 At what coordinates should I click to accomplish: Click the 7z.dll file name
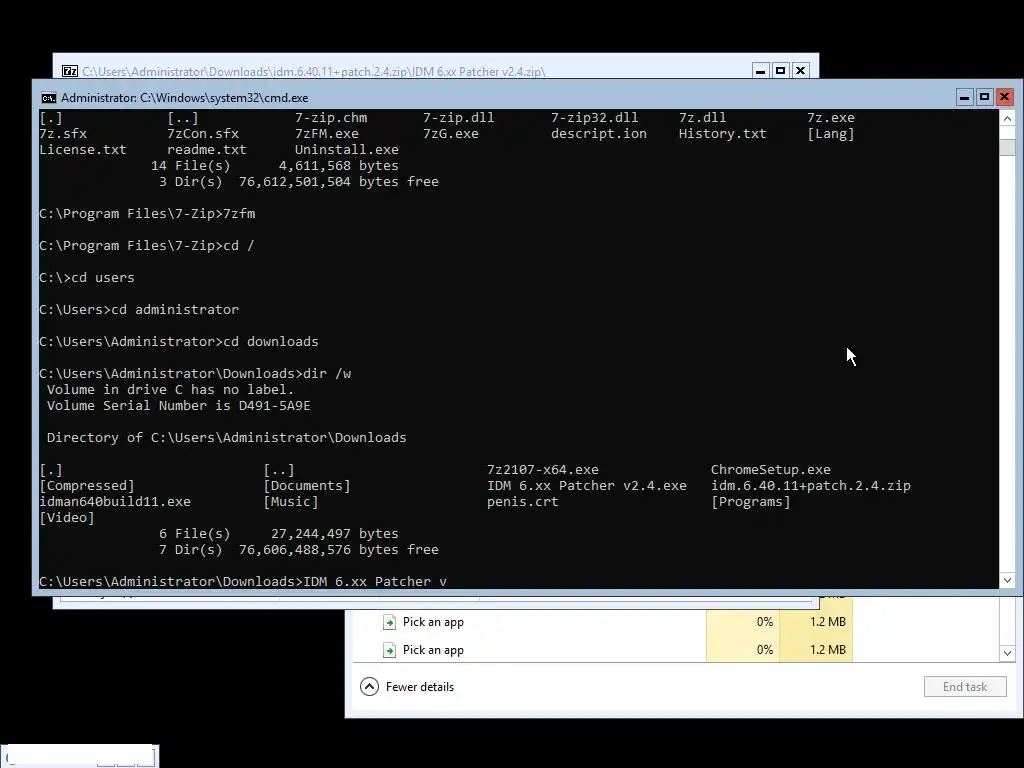tap(702, 118)
